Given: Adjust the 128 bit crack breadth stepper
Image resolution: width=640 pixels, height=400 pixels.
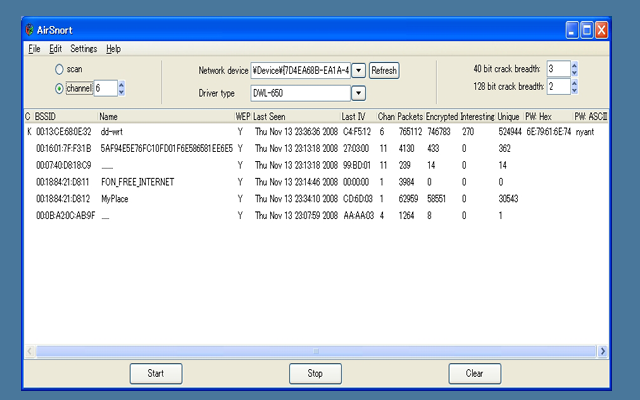Looking at the screenshot, I should (x=575, y=86).
